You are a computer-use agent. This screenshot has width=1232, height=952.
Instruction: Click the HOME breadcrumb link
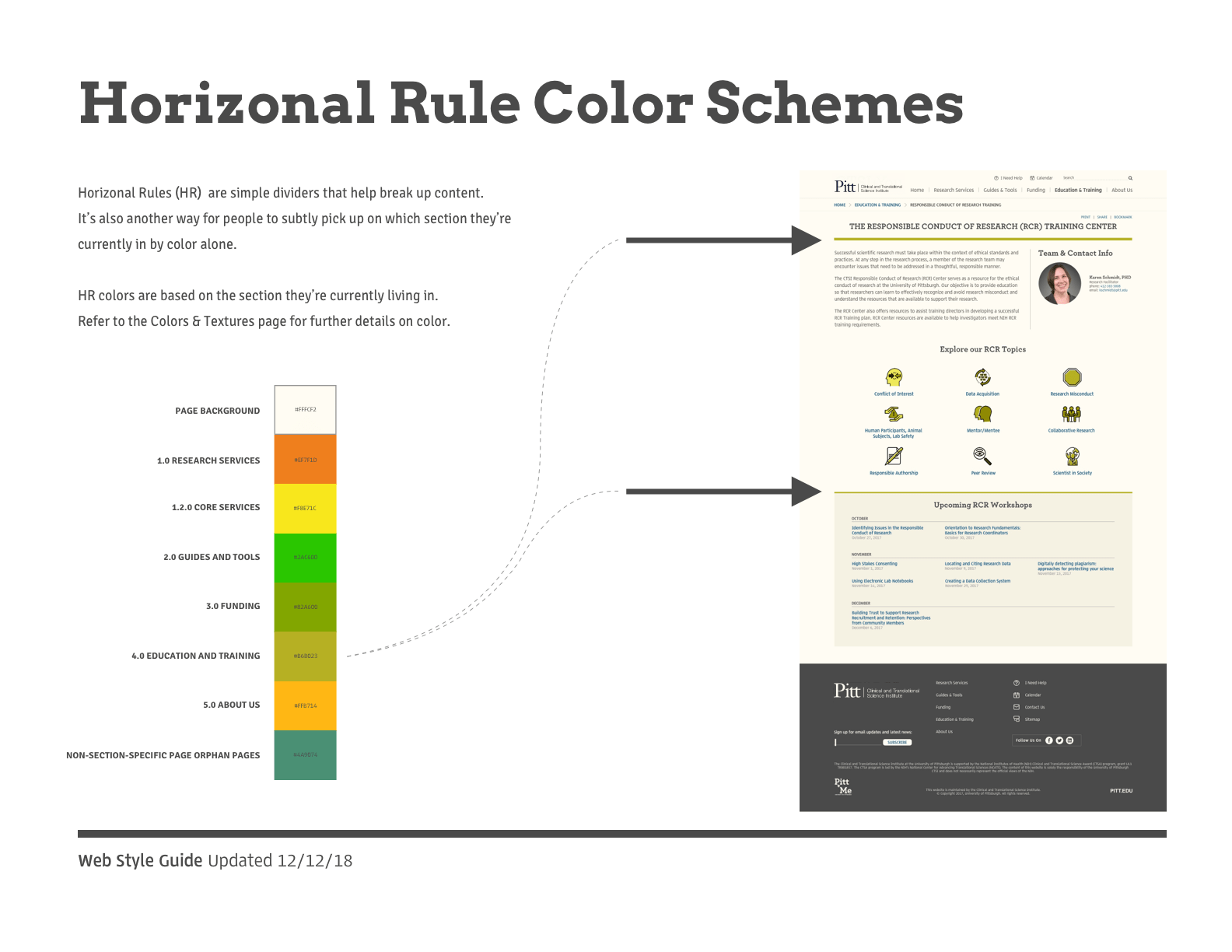point(839,205)
